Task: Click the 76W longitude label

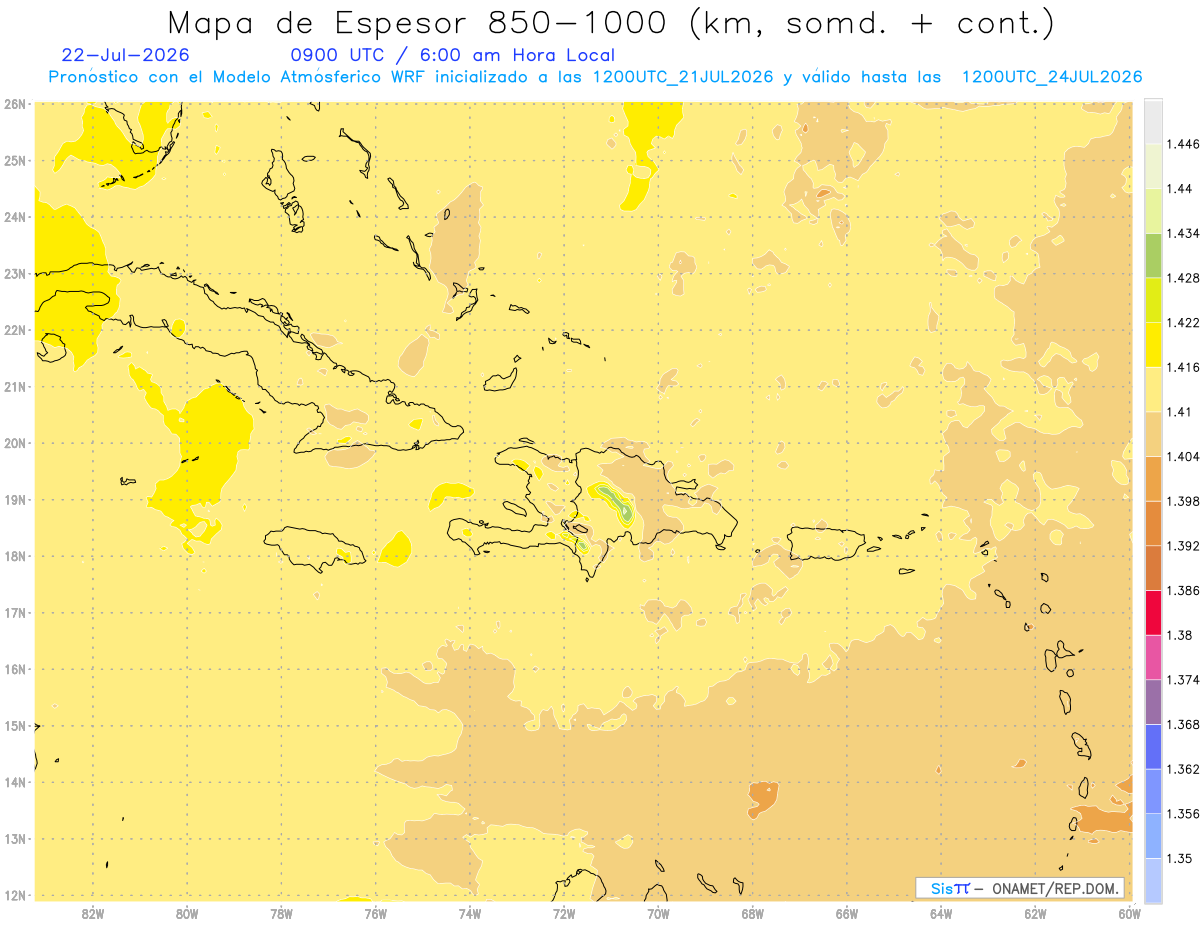Action: point(376,913)
